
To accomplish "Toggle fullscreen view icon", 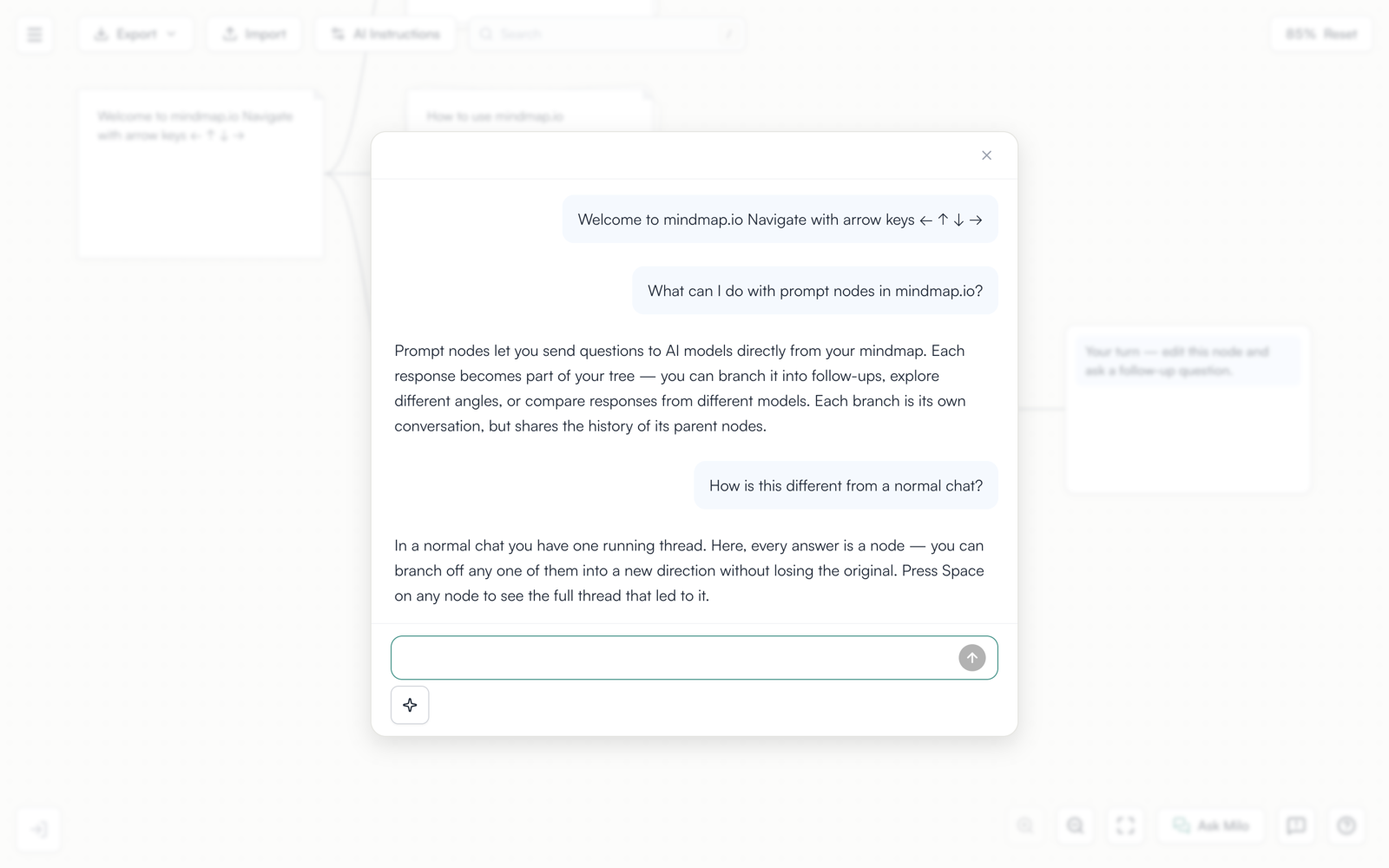I will 1126,825.
